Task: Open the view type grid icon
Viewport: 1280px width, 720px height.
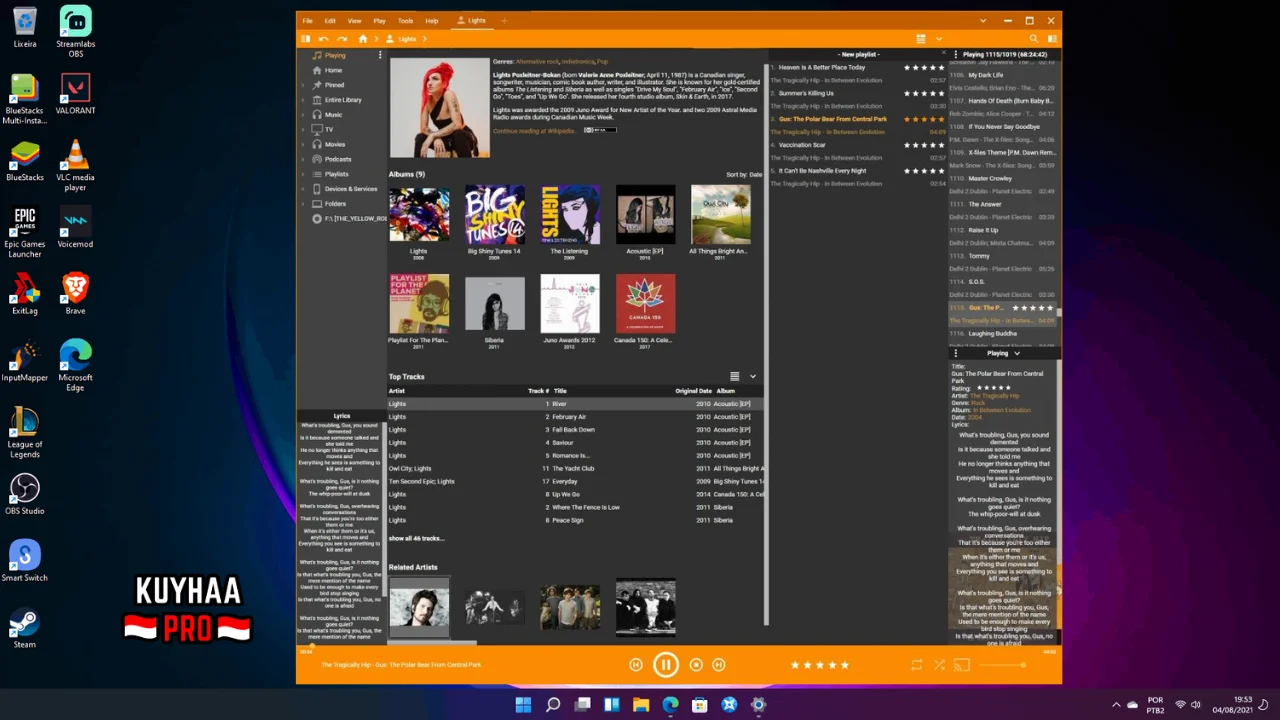Action: [921, 39]
